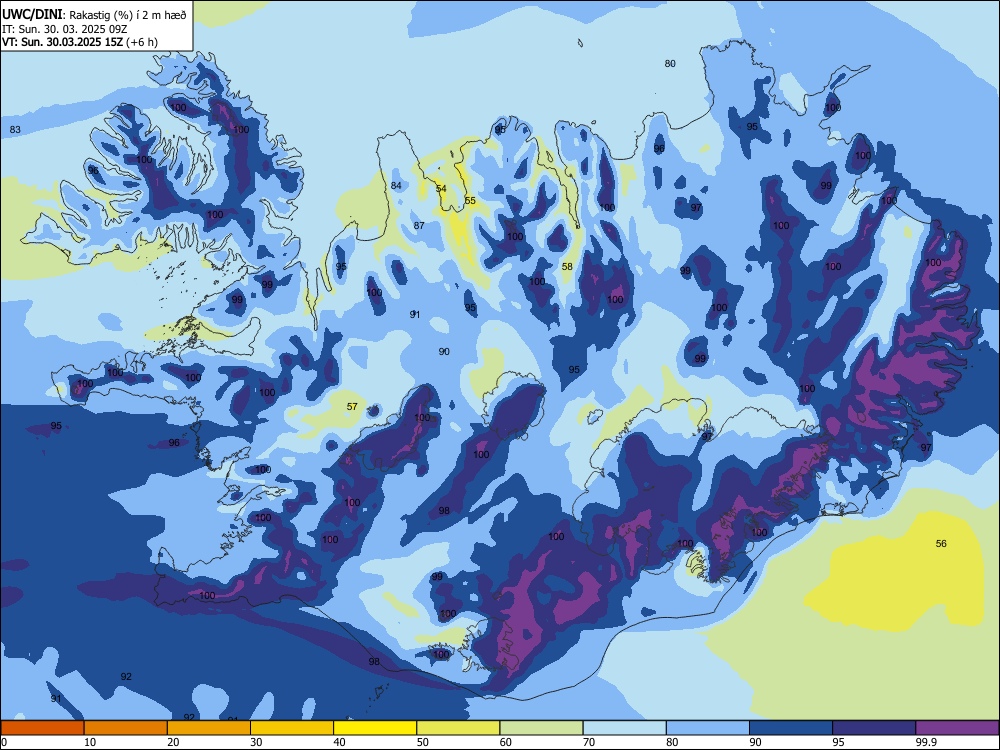Click the medium blue 80–90 legend swatch
This screenshot has width=1000, height=750.
click(708, 728)
